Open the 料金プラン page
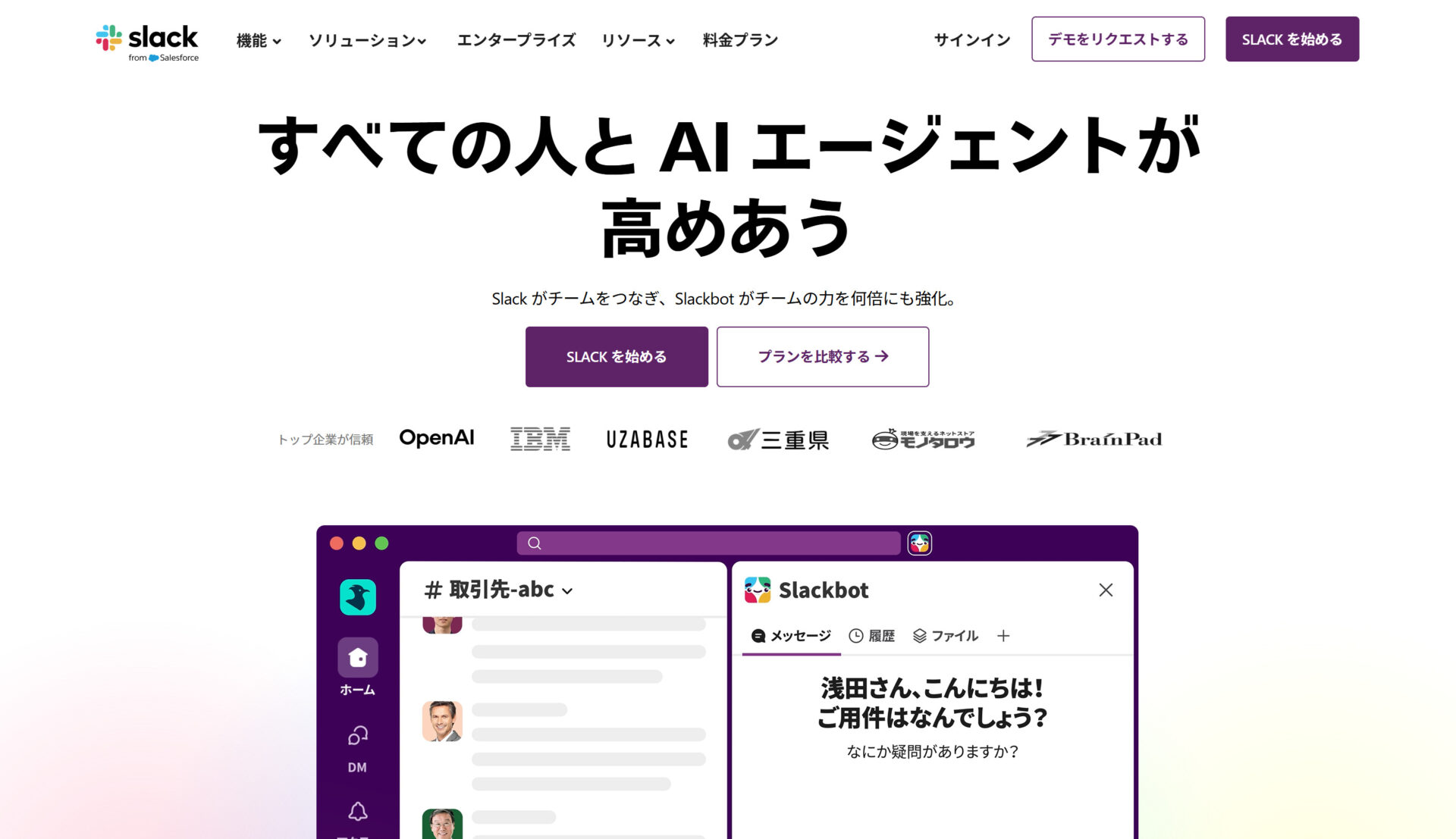Viewport: 1456px width, 839px height. [x=740, y=40]
